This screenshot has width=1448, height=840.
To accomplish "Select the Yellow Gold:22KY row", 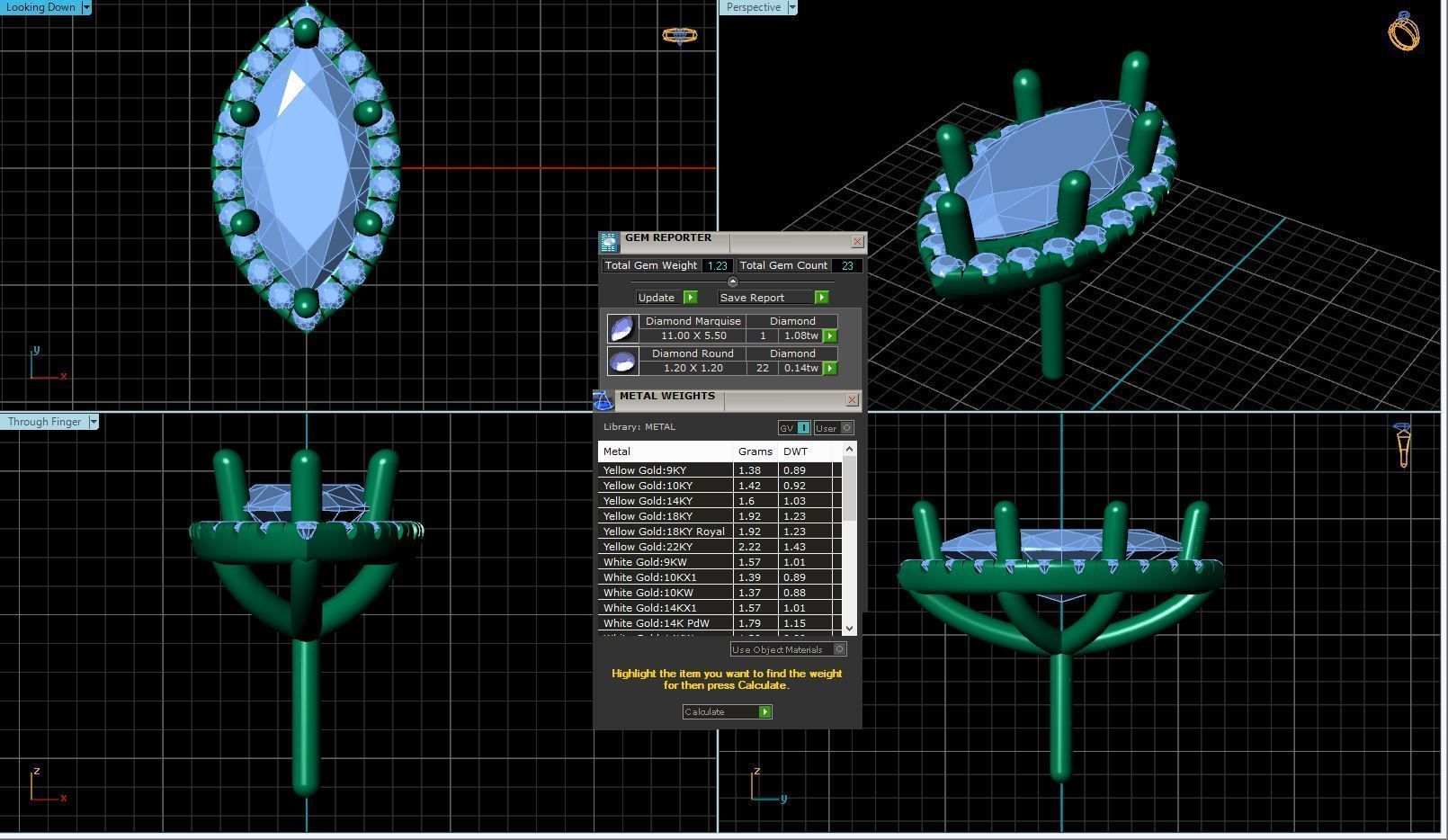I will [x=720, y=547].
